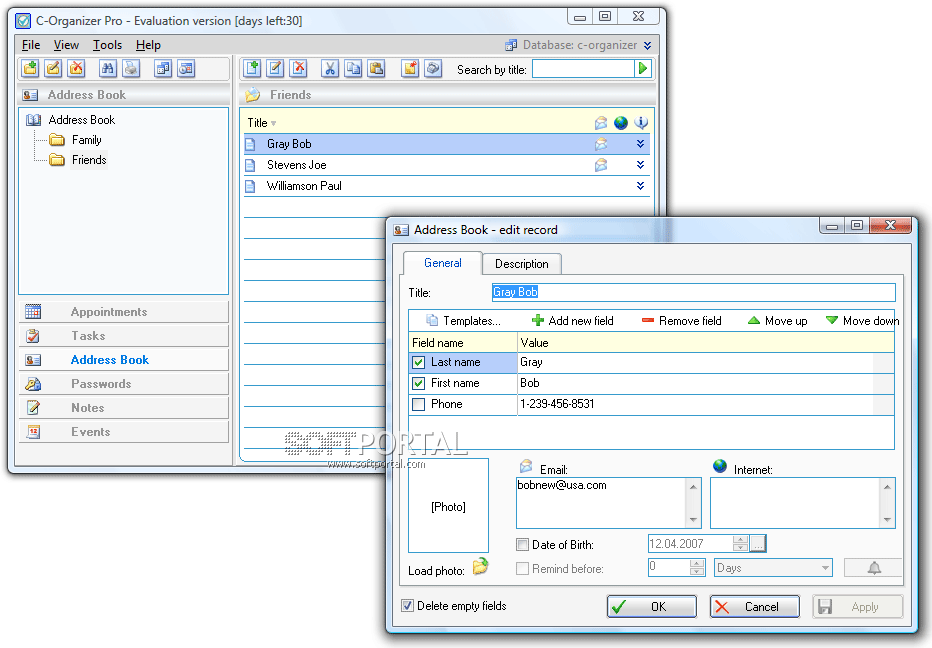The image size is (932, 648).
Task: Enable the Date of Birth checkbox
Action: (x=522, y=545)
